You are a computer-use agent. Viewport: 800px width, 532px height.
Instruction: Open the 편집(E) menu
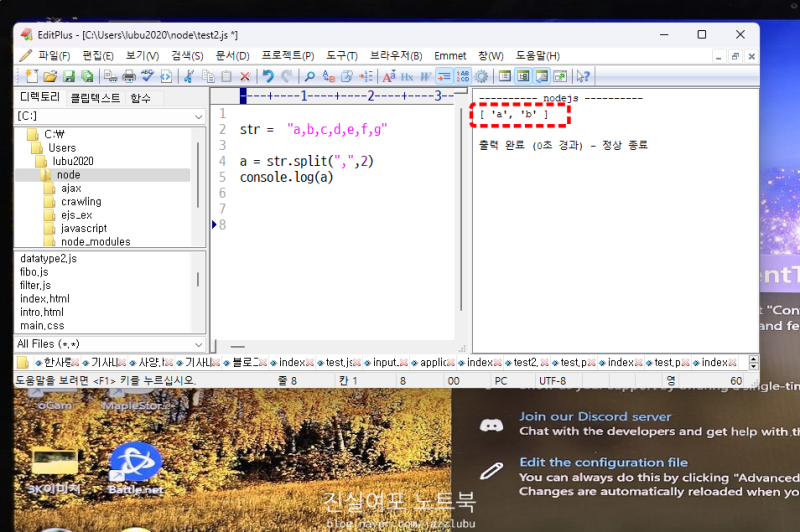(x=98, y=56)
